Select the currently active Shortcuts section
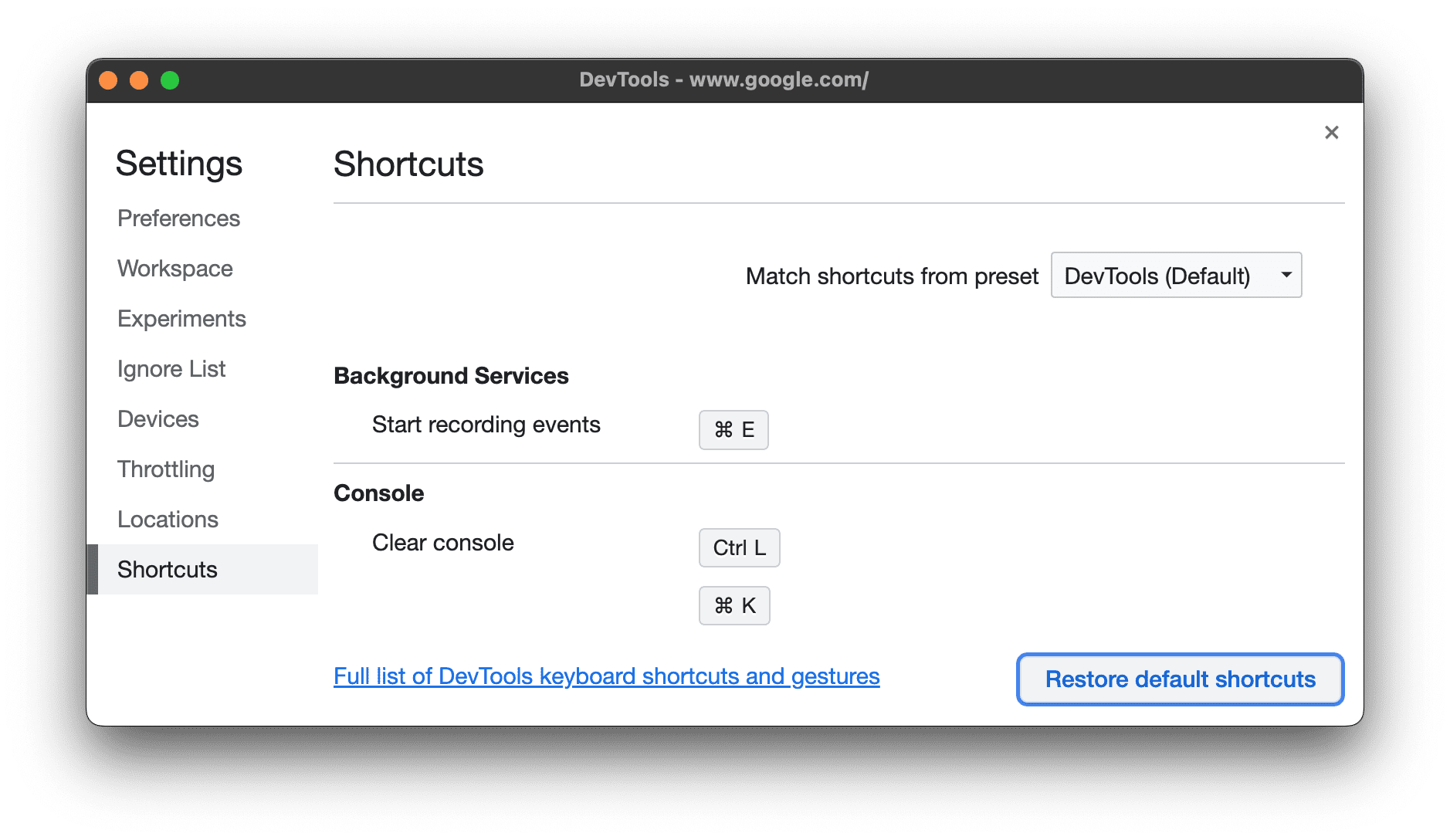 167,569
